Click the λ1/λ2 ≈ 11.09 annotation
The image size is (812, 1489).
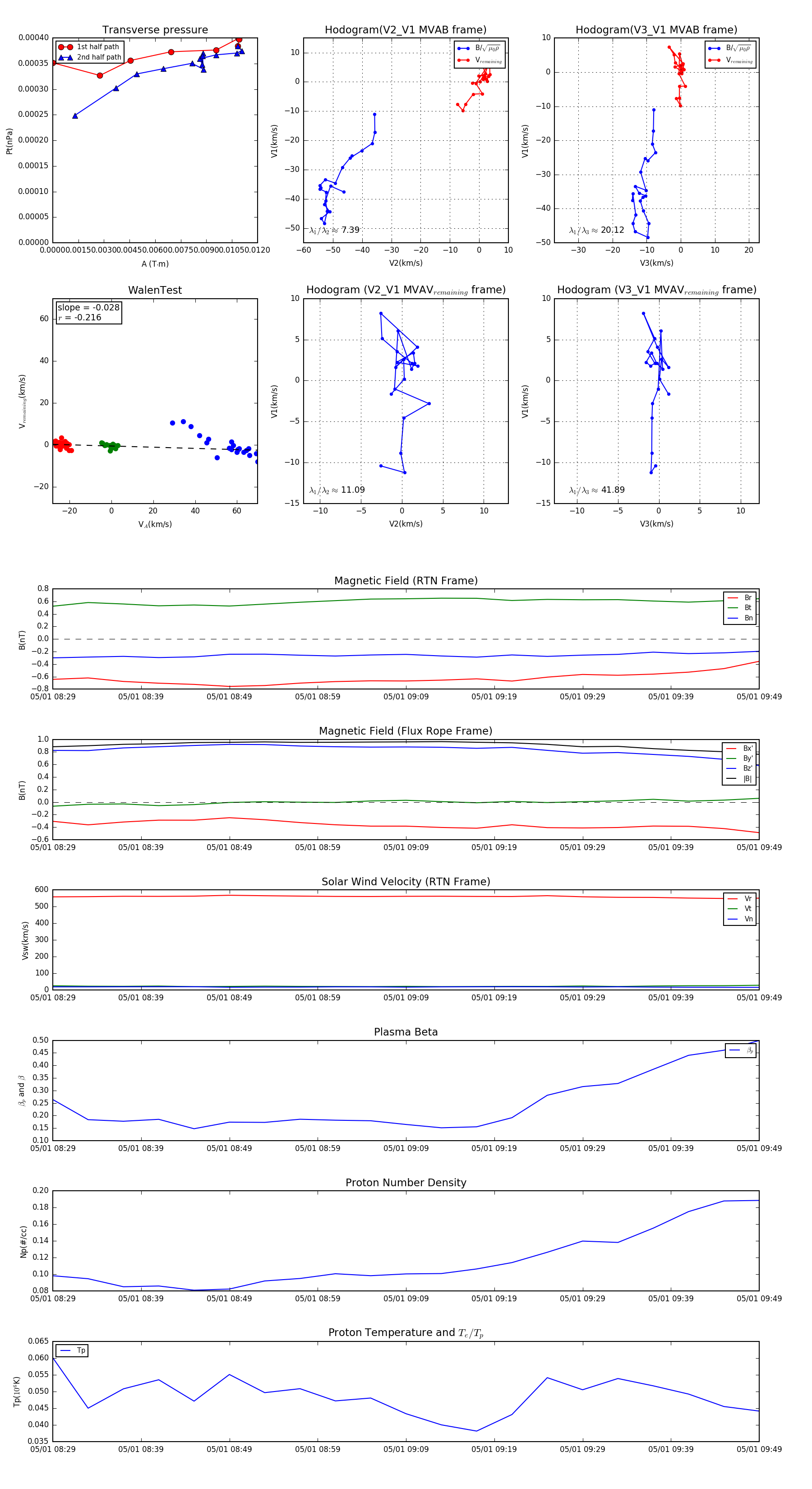pyautogui.click(x=337, y=490)
